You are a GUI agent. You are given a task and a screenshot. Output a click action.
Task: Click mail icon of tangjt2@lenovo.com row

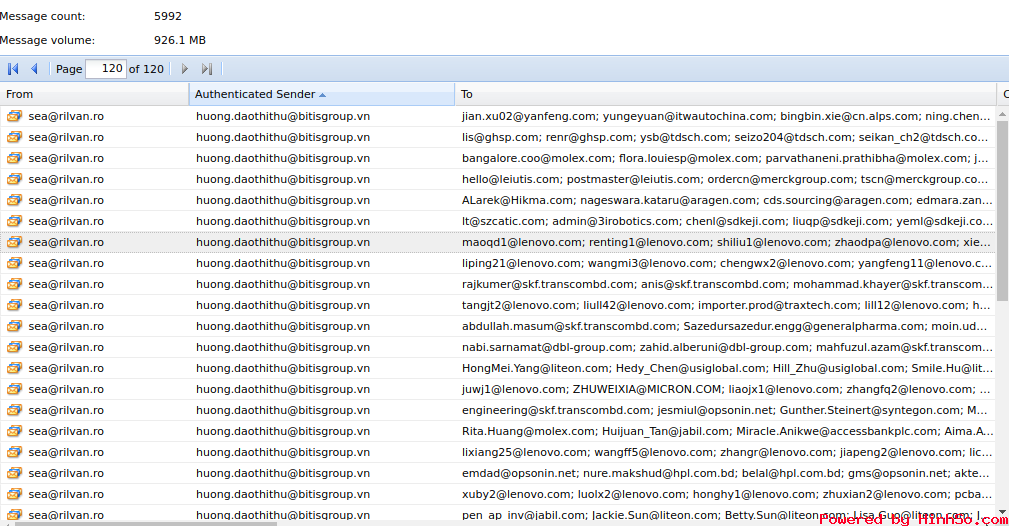(x=14, y=305)
